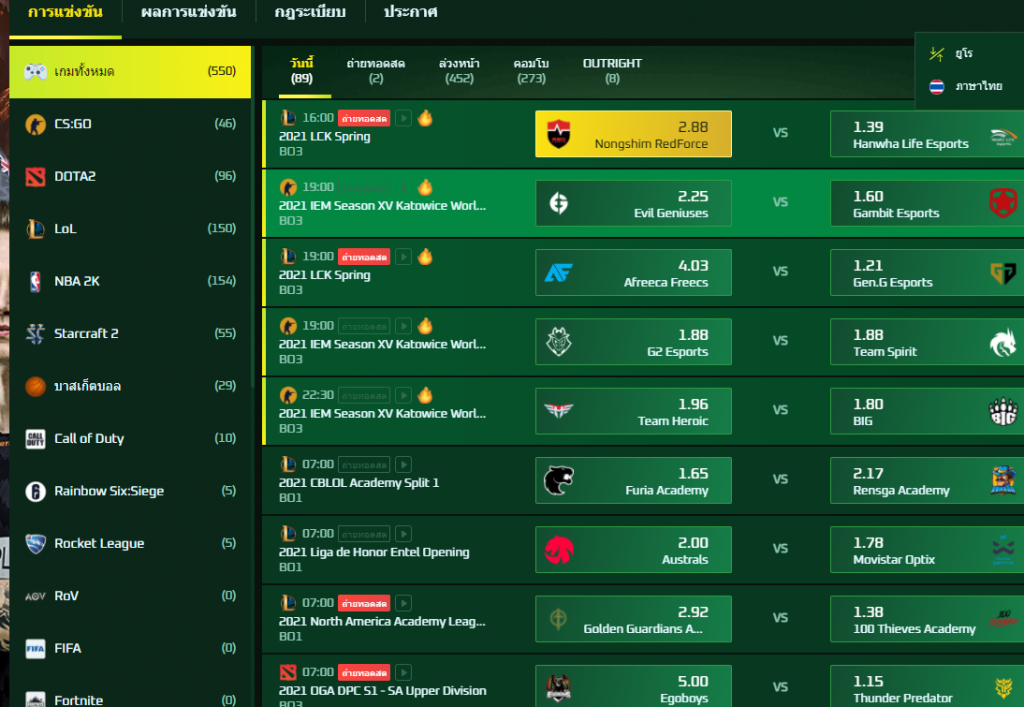This screenshot has height=707, width=1024.
Task: Open the ผลการแข่งขัน tab
Action: coord(188,12)
